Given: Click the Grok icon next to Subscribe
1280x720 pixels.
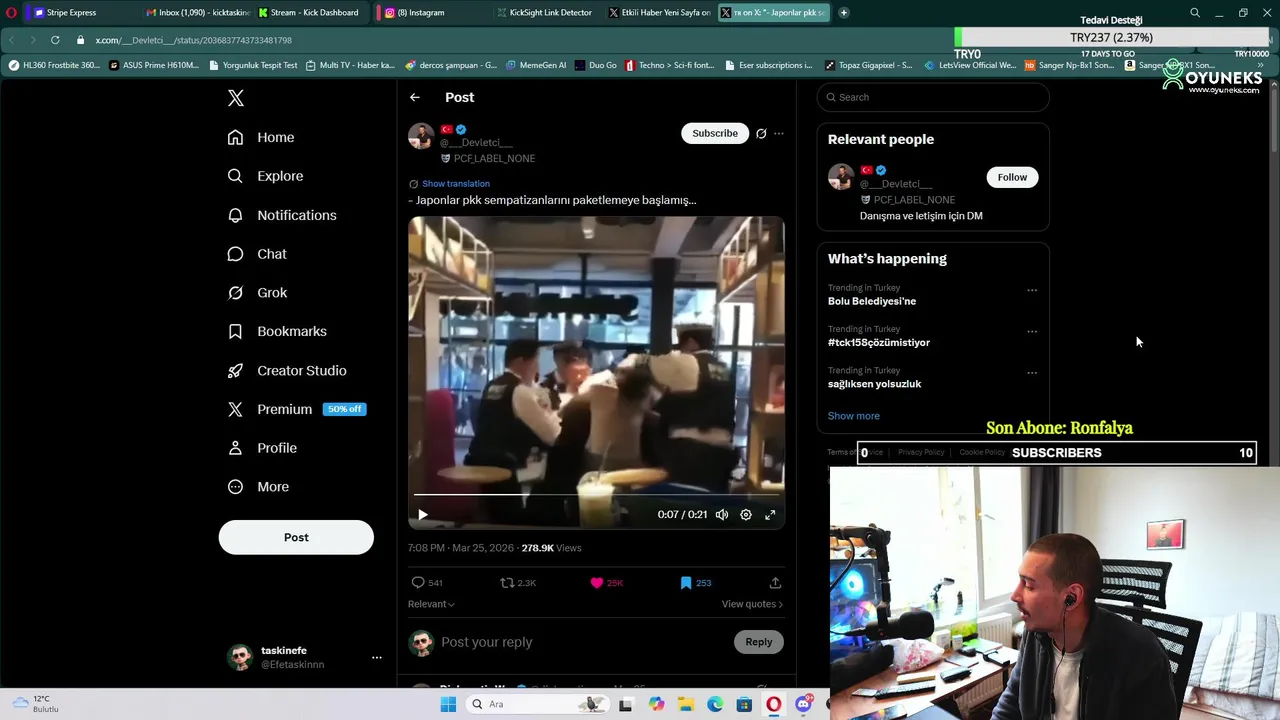Looking at the screenshot, I should [761, 133].
